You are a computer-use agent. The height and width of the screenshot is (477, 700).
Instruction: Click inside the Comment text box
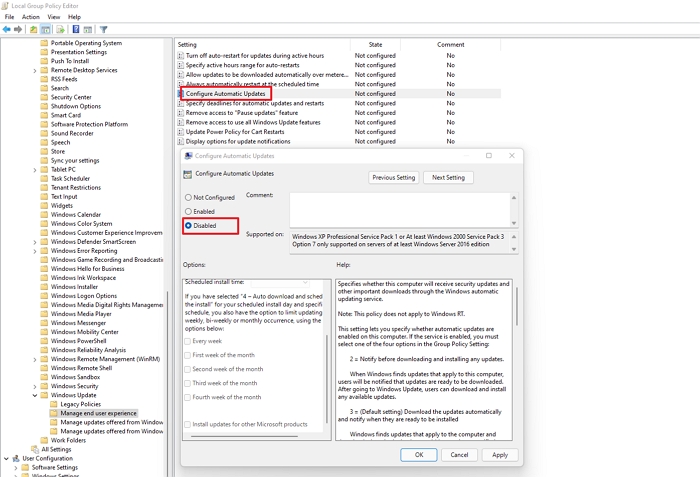[400, 210]
